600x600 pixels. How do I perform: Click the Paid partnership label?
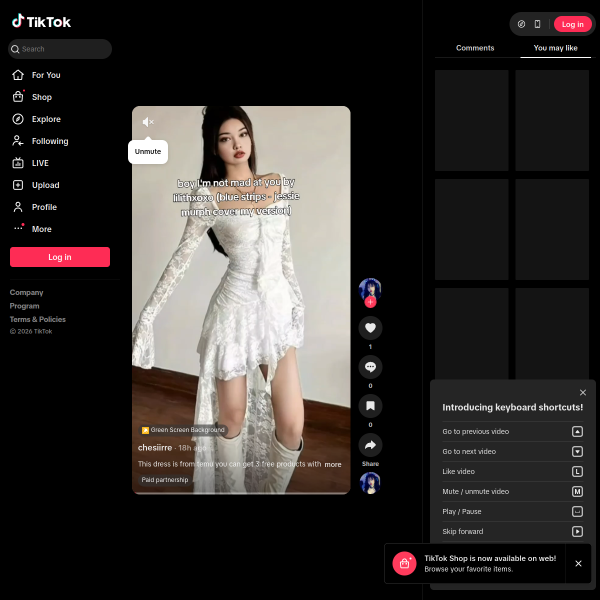(x=165, y=479)
